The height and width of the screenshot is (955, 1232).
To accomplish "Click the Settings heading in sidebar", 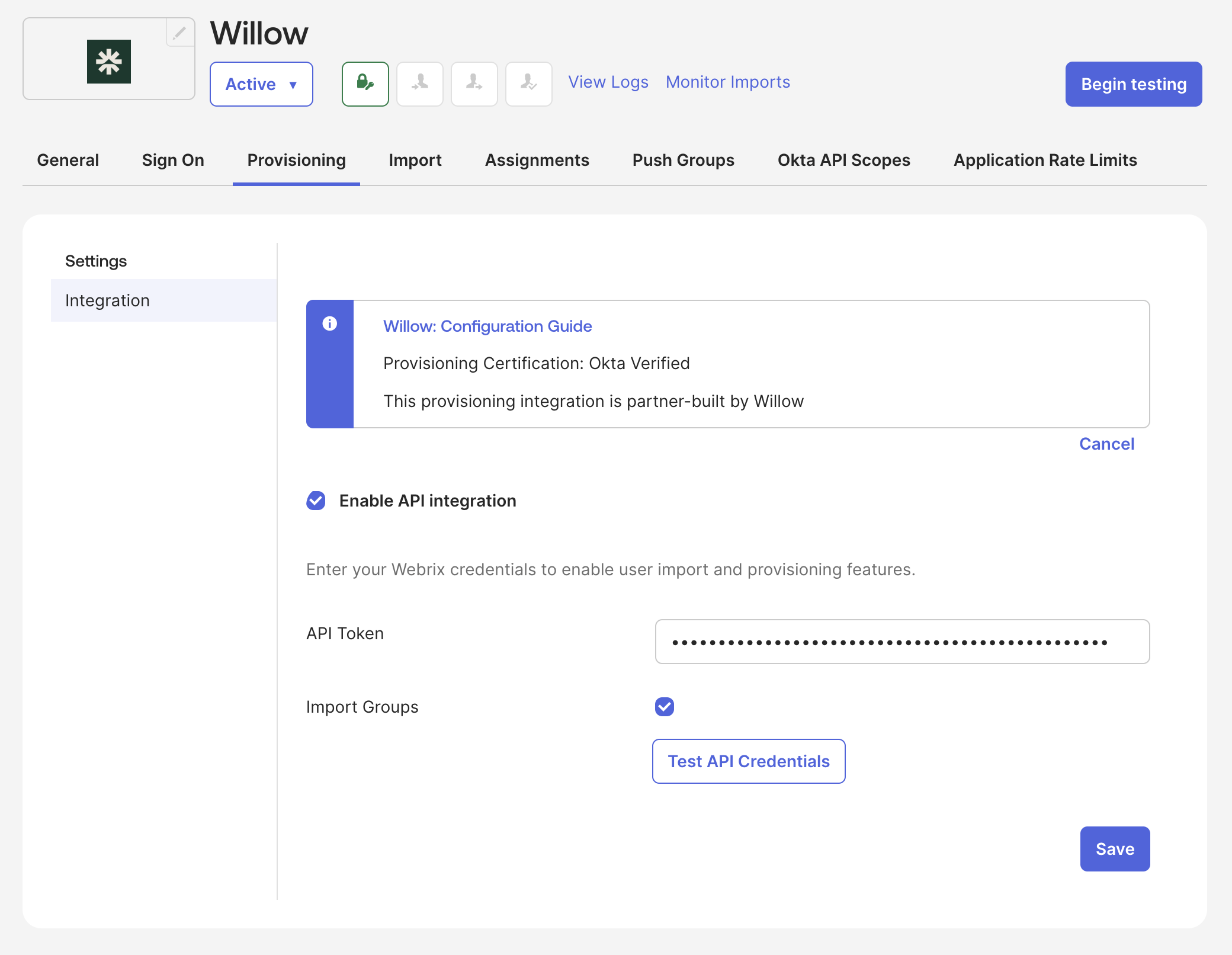I will pyautogui.click(x=96, y=261).
